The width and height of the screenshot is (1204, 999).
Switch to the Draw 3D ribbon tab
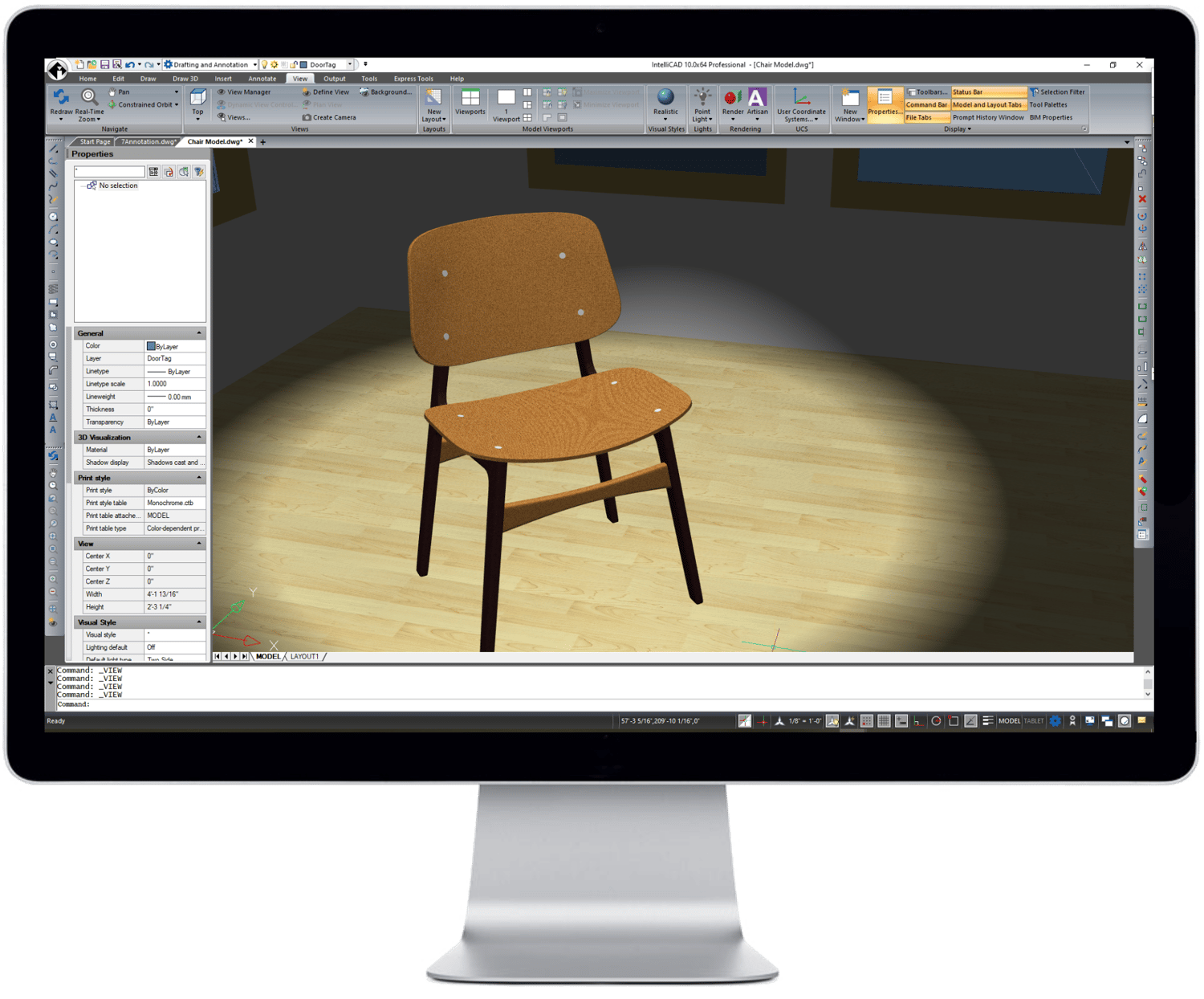pos(186,79)
